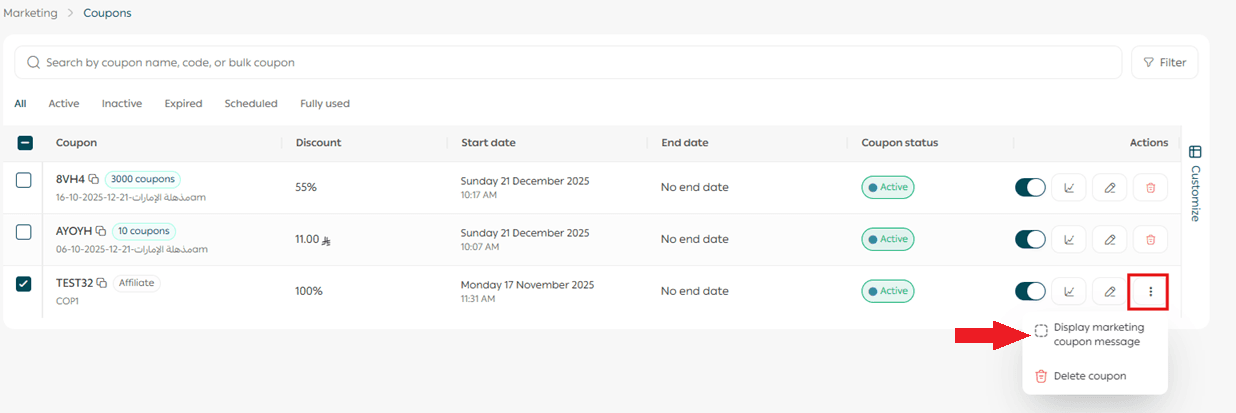1236x413 pixels.
Task: Delete the 8VH4 coupon via trash icon
Action: (1150, 187)
